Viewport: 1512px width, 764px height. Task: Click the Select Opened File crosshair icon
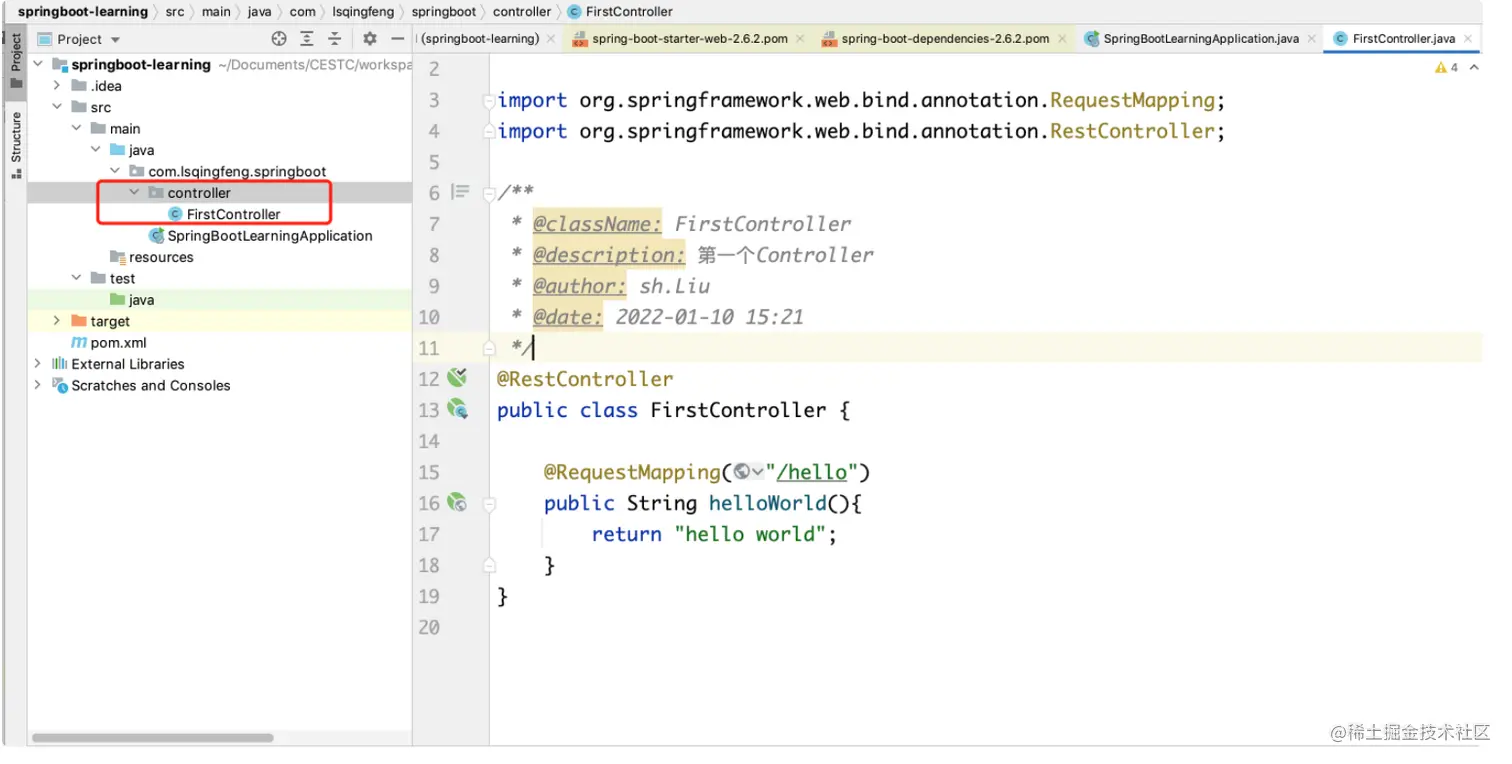coord(279,39)
